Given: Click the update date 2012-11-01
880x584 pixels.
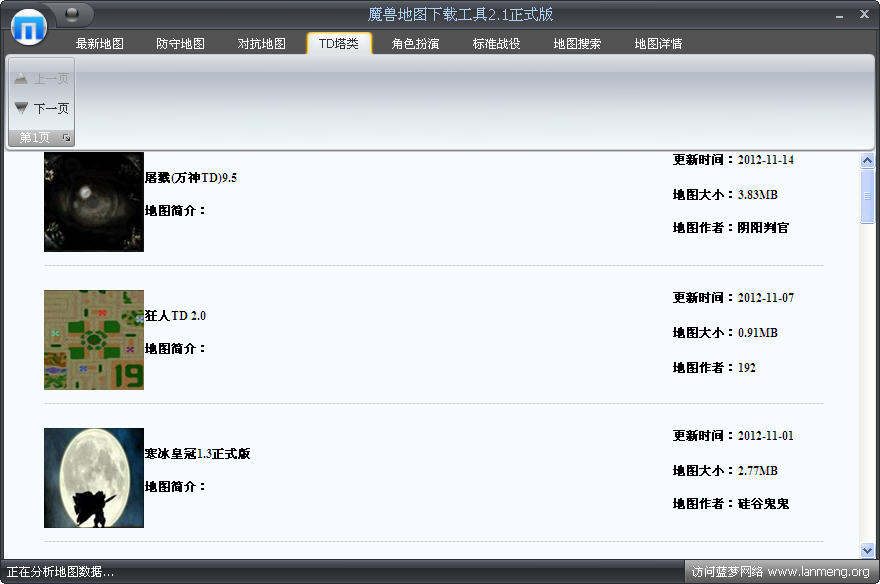Looking at the screenshot, I should tap(766, 436).
